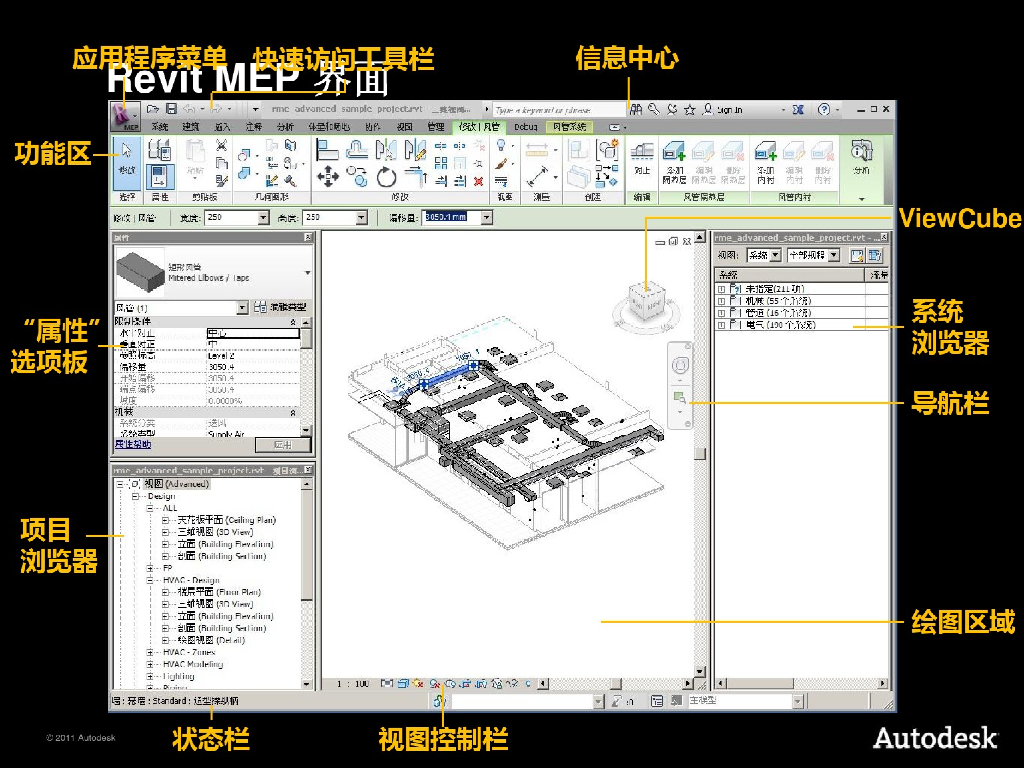Click the Help question mark icon
1024x768 pixels.
tap(824, 109)
